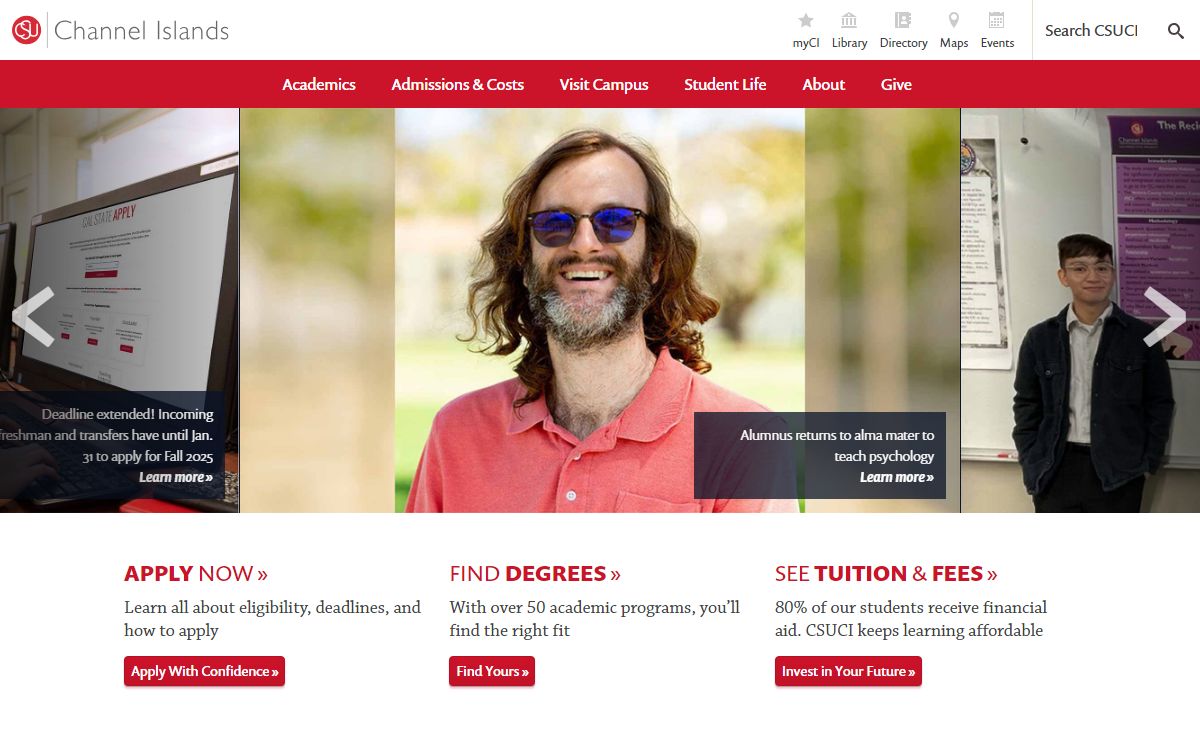Click the Invest in Your Future button

pyautogui.click(x=848, y=671)
